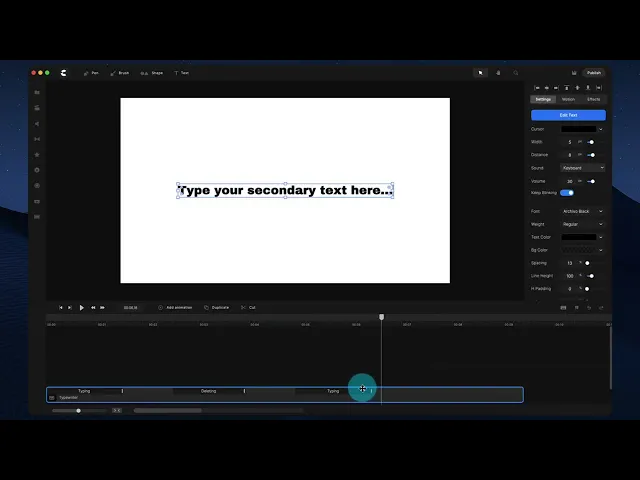Viewport: 640px width, 480px height.
Task: Switch to the Motion tab
Action: [x=568, y=99]
